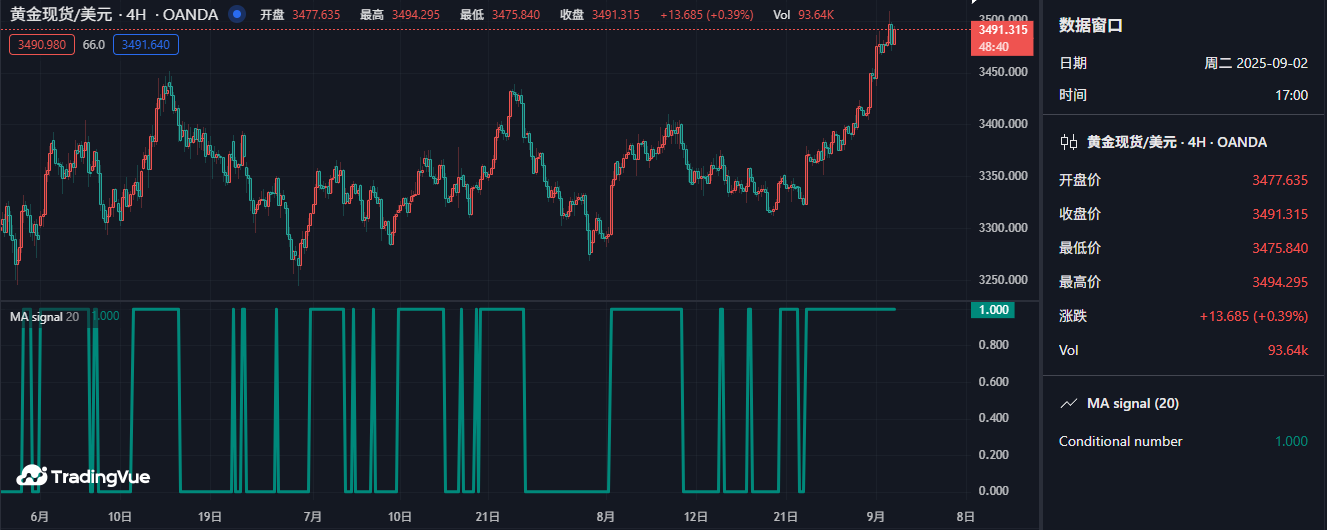Viewport: 1327px width, 530px height.
Task: Click the candlestick icon in data window
Action: point(1069,142)
